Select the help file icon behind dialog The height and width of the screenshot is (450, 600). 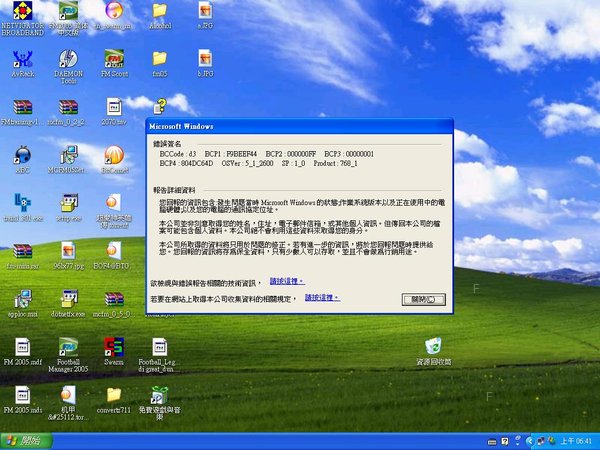coord(160,106)
